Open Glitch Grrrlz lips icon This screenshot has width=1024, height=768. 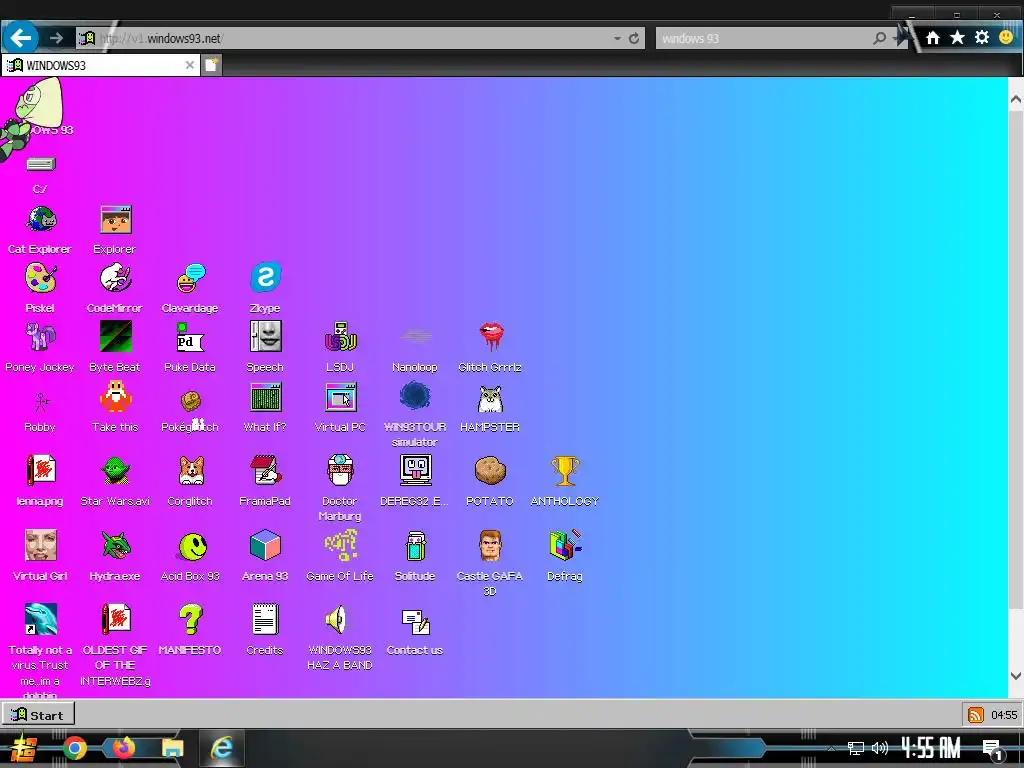click(x=490, y=337)
